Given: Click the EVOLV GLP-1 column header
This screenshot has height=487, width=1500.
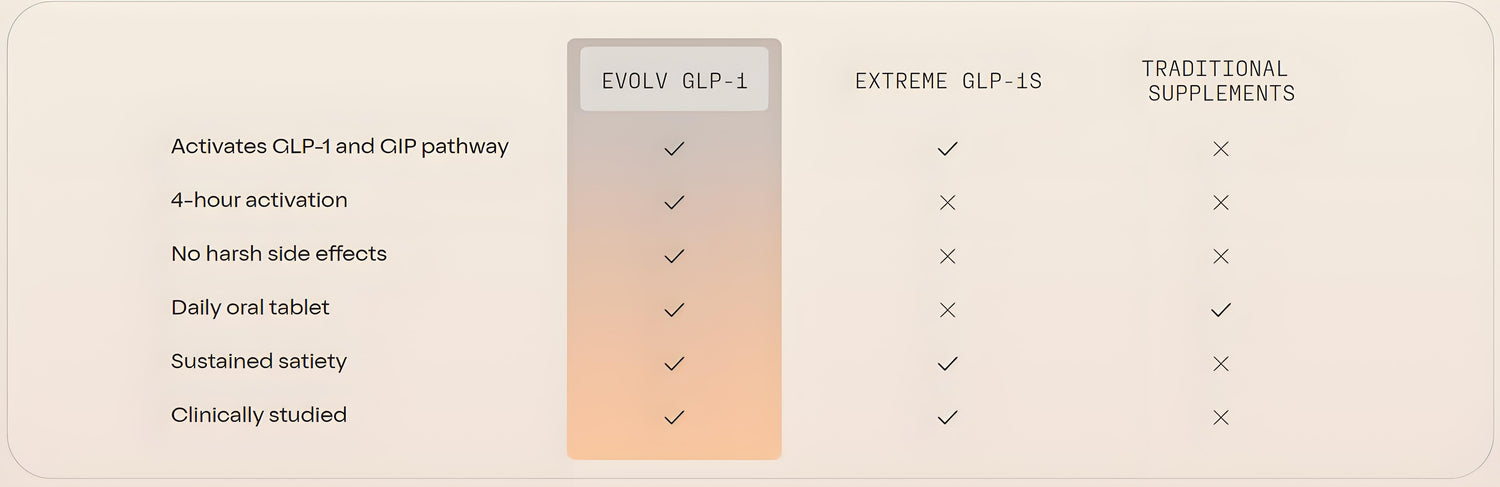Looking at the screenshot, I should pos(674,80).
